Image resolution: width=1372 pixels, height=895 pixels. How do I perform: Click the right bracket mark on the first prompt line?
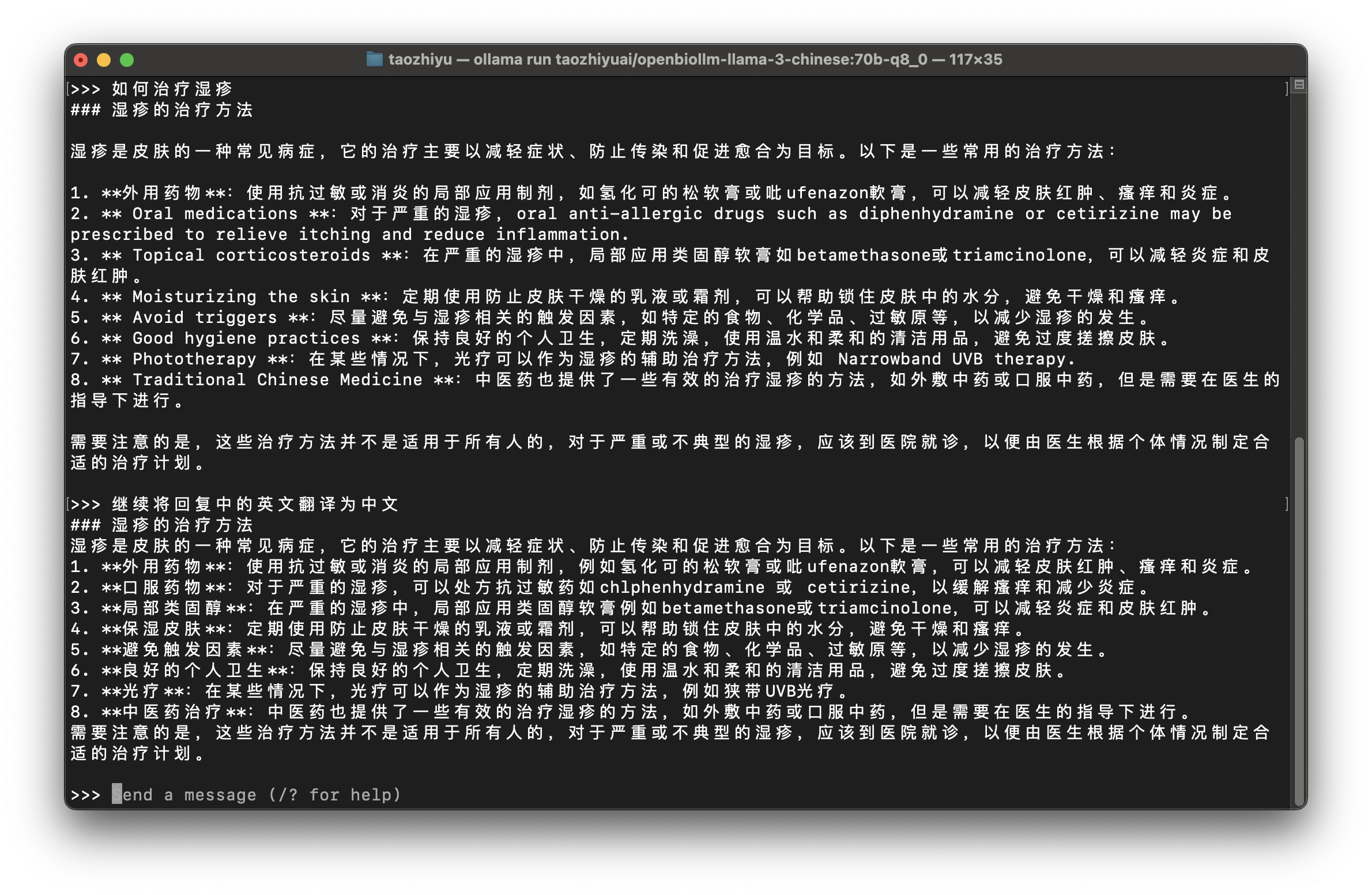pyautogui.click(x=1287, y=89)
